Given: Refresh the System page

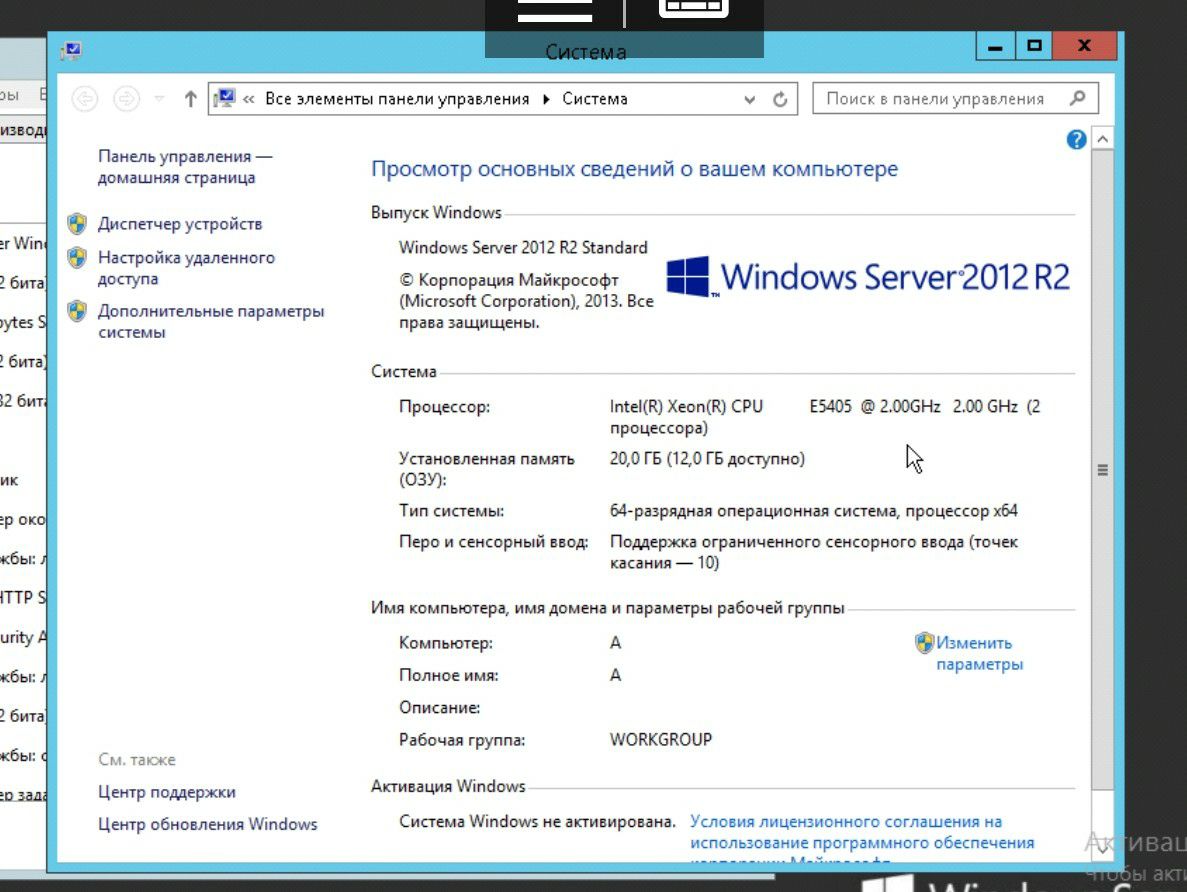Looking at the screenshot, I should 780,99.
